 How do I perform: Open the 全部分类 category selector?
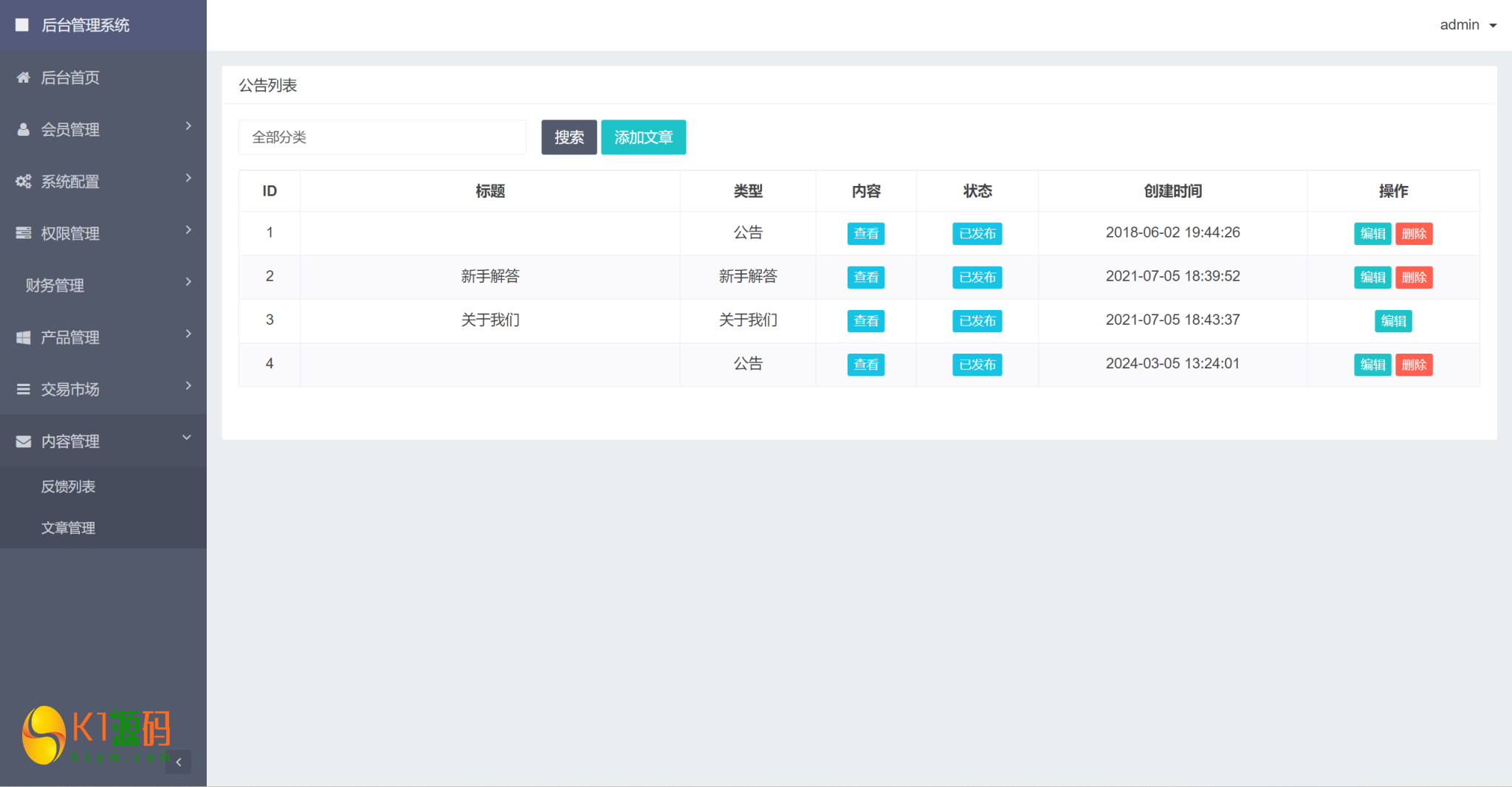pos(382,137)
